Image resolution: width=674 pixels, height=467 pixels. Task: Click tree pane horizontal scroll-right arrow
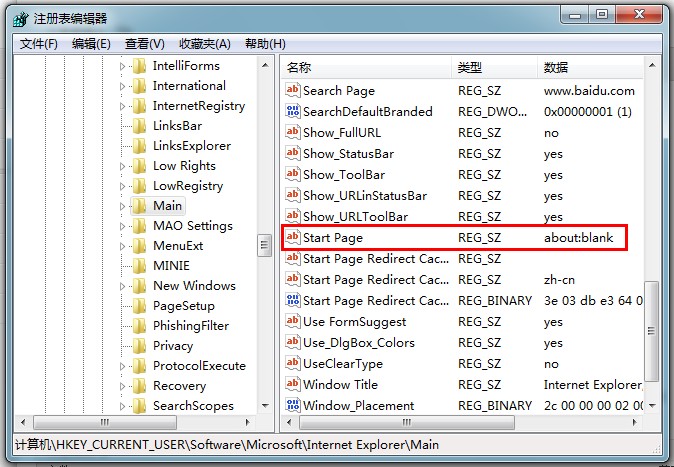point(248,422)
